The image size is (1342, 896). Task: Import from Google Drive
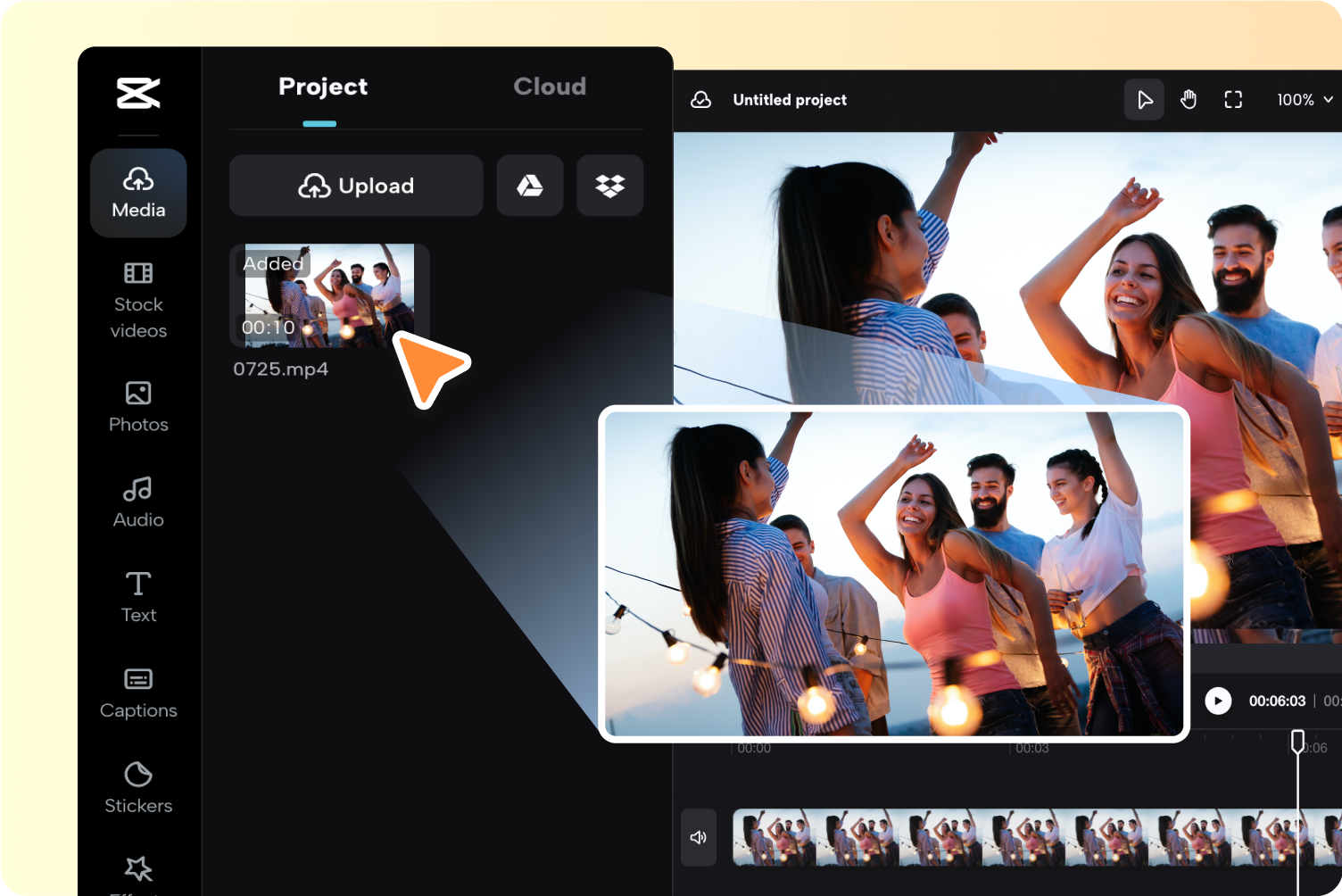pos(530,186)
